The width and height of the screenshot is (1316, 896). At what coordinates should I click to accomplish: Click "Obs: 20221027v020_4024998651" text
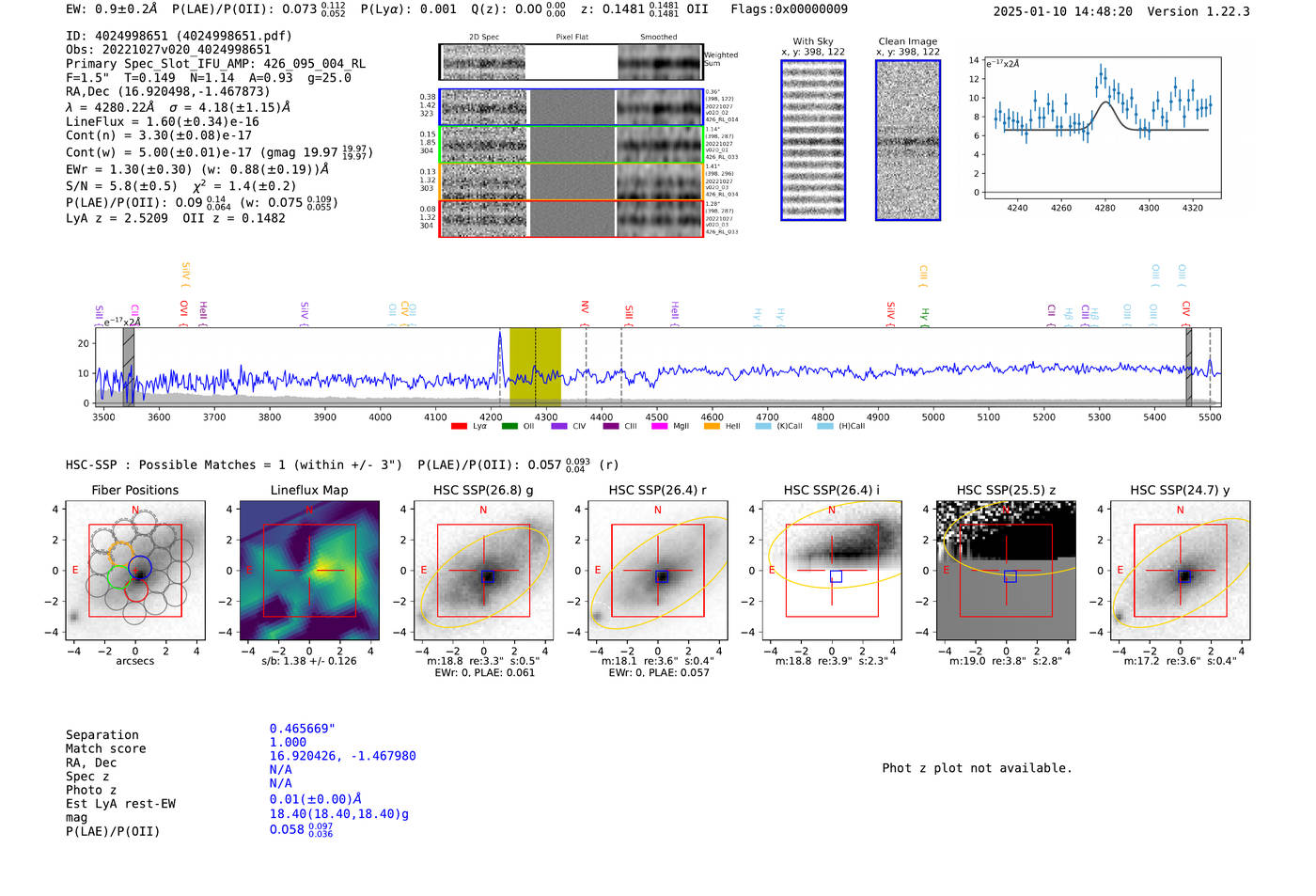[x=168, y=50]
